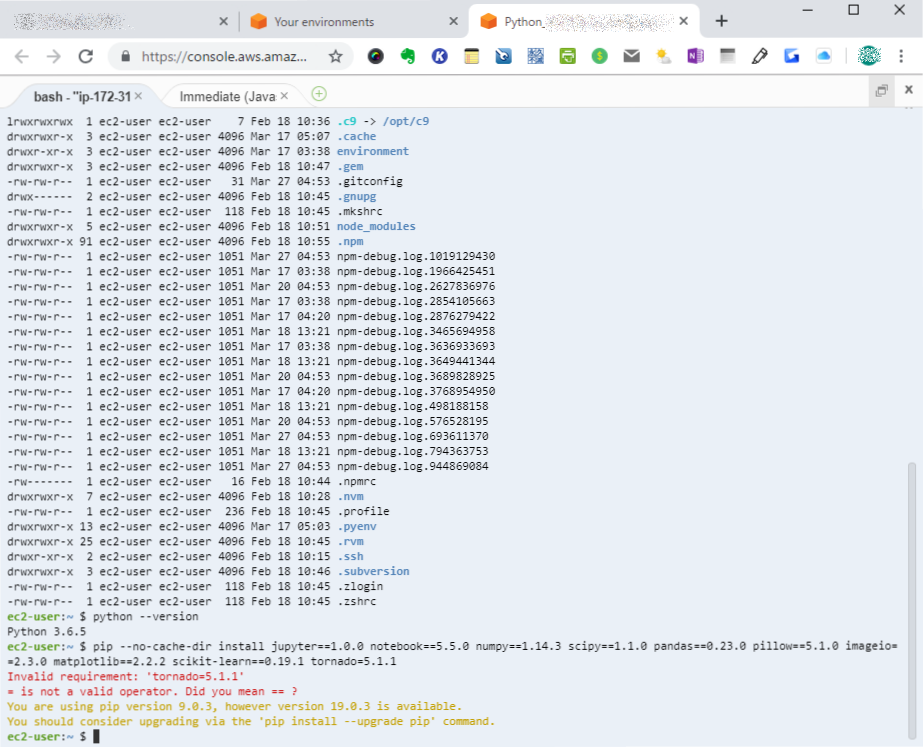This screenshot has width=923, height=747.
Task: Close the Your environments browser tab
Action: [454, 21]
